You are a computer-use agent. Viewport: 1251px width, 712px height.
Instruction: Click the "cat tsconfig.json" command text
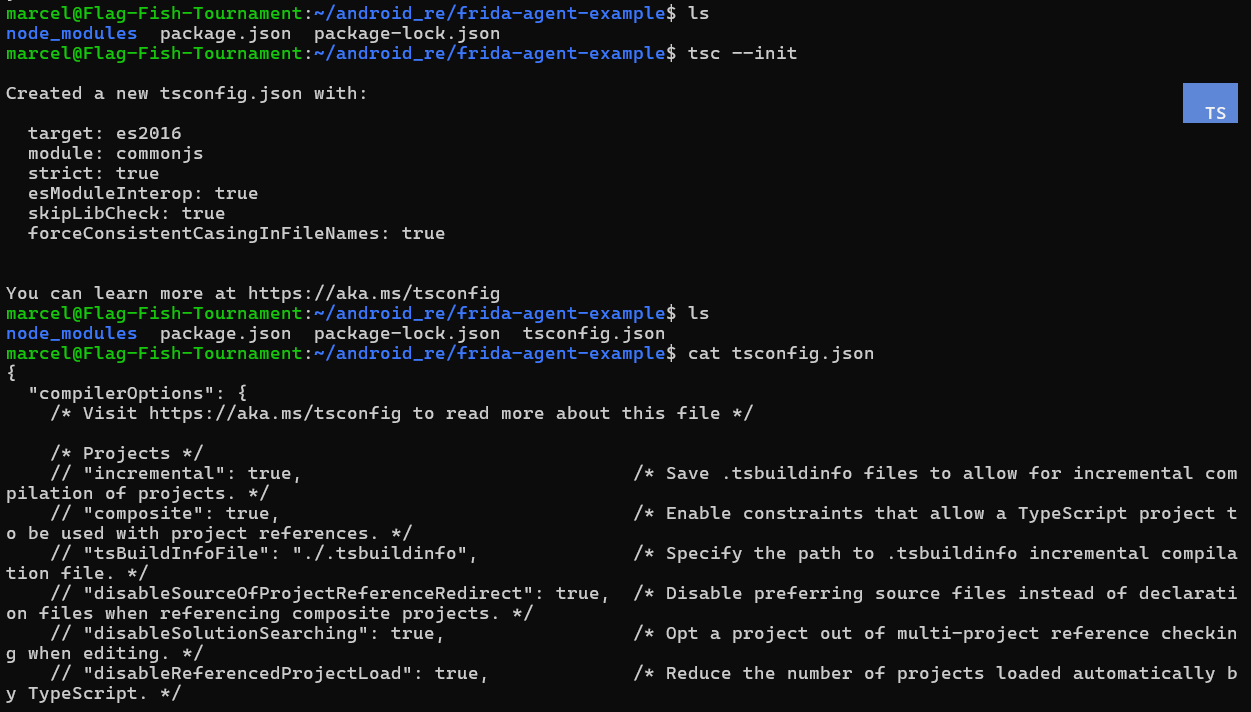click(780, 353)
